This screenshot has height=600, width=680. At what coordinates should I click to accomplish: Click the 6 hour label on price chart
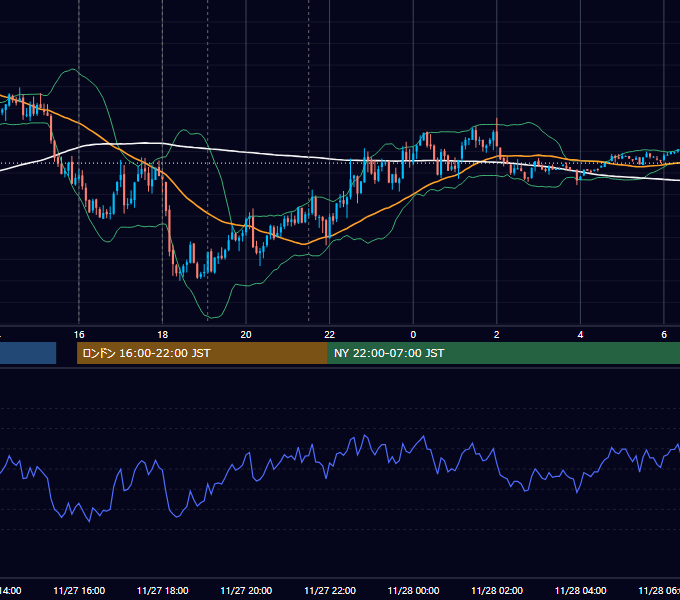pyautogui.click(x=664, y=335)
